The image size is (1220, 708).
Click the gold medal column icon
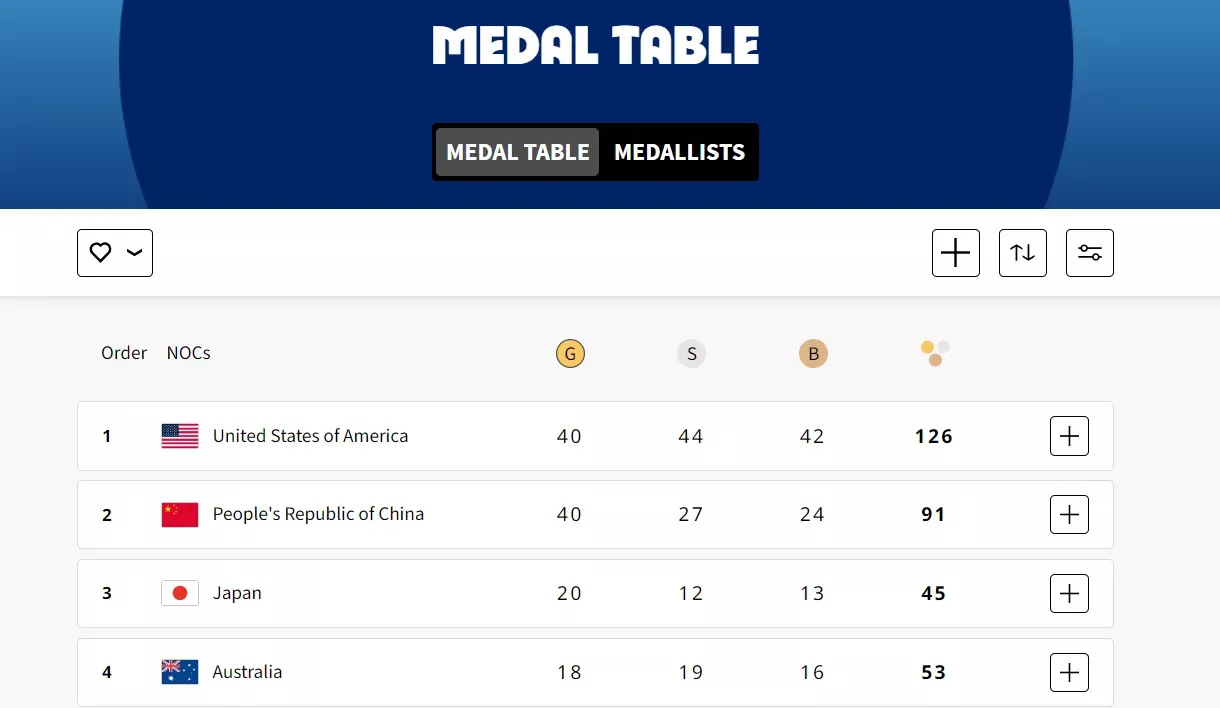tap(570, 353)
